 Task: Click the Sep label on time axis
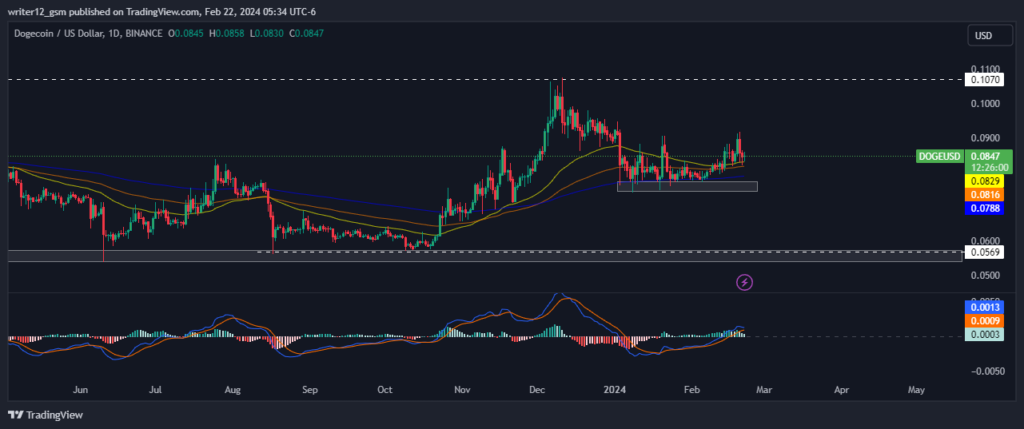click(310, 390)
